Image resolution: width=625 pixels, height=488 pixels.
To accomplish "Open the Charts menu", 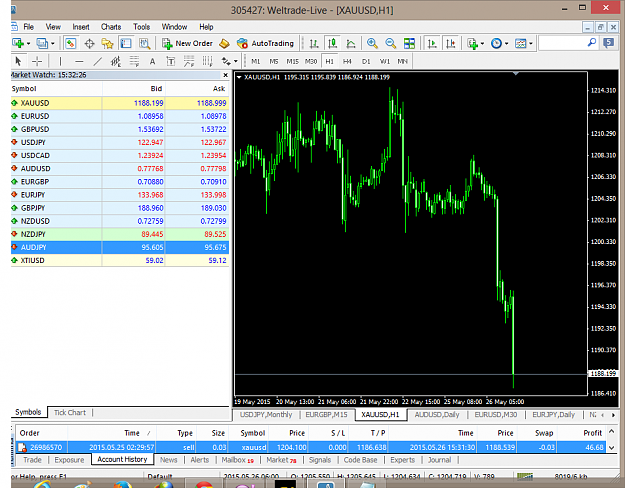I will point(111,27).
